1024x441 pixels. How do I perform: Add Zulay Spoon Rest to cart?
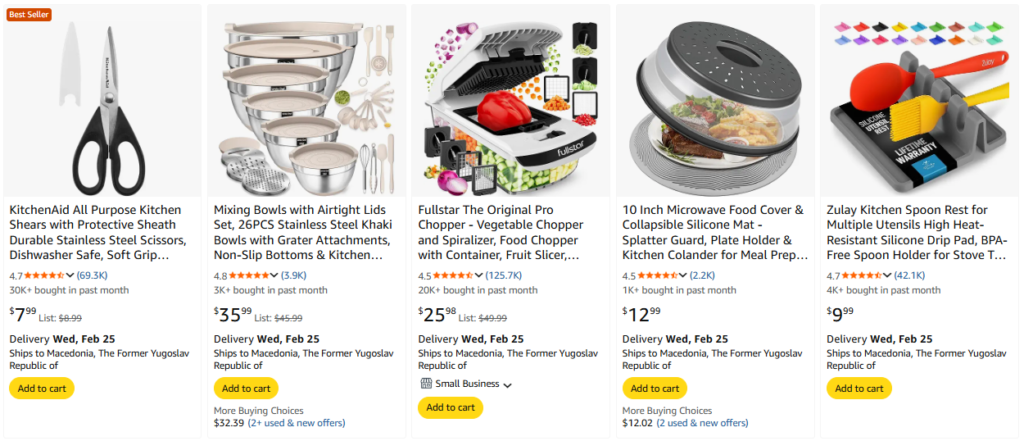[x=859, y=388]
